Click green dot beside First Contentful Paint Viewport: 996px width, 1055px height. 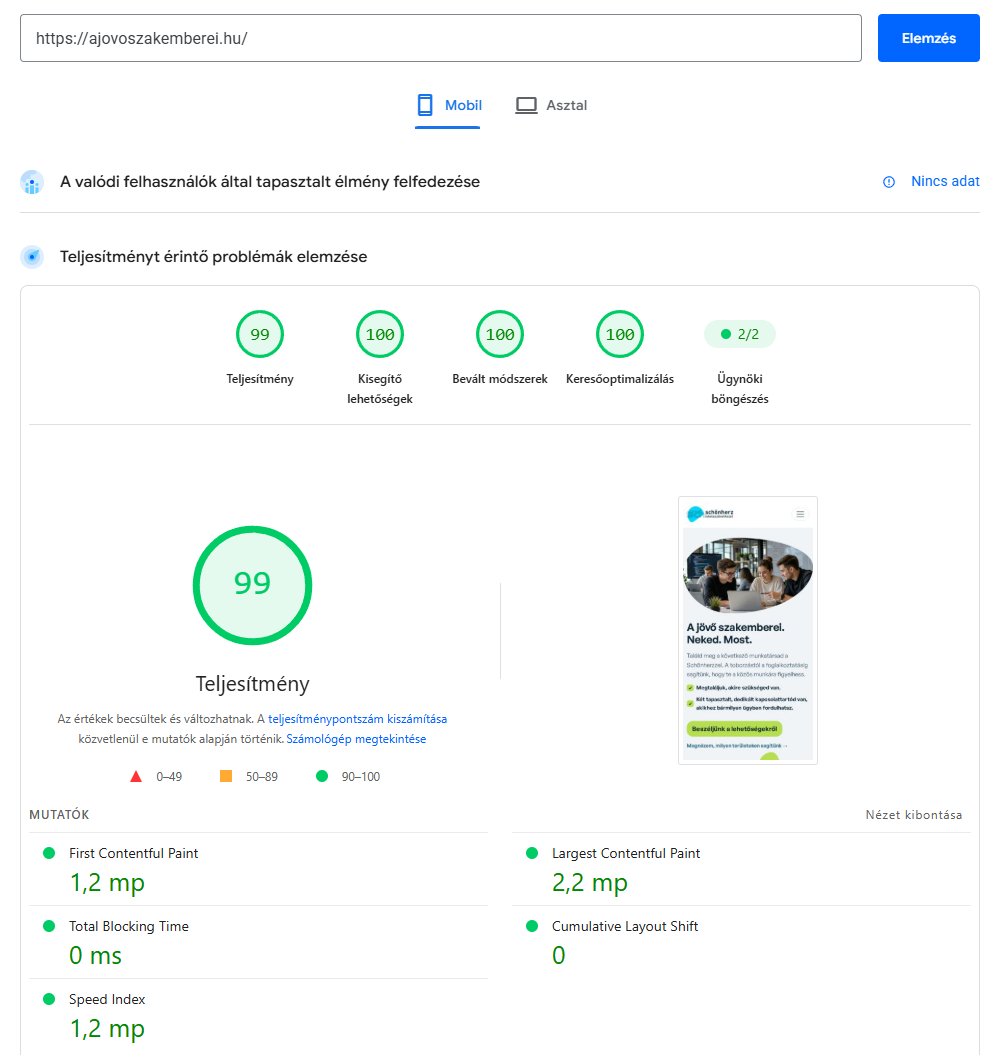pos(48,853)
